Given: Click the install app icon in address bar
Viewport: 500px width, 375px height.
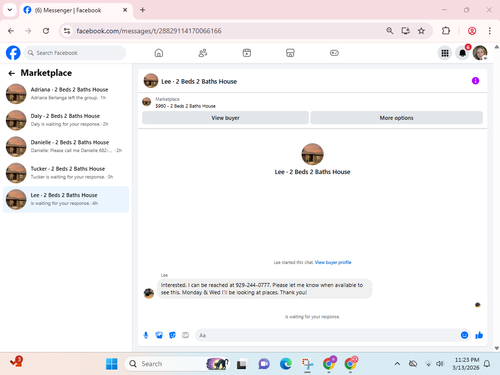Looking at the screenshot, I should (405, 31).
